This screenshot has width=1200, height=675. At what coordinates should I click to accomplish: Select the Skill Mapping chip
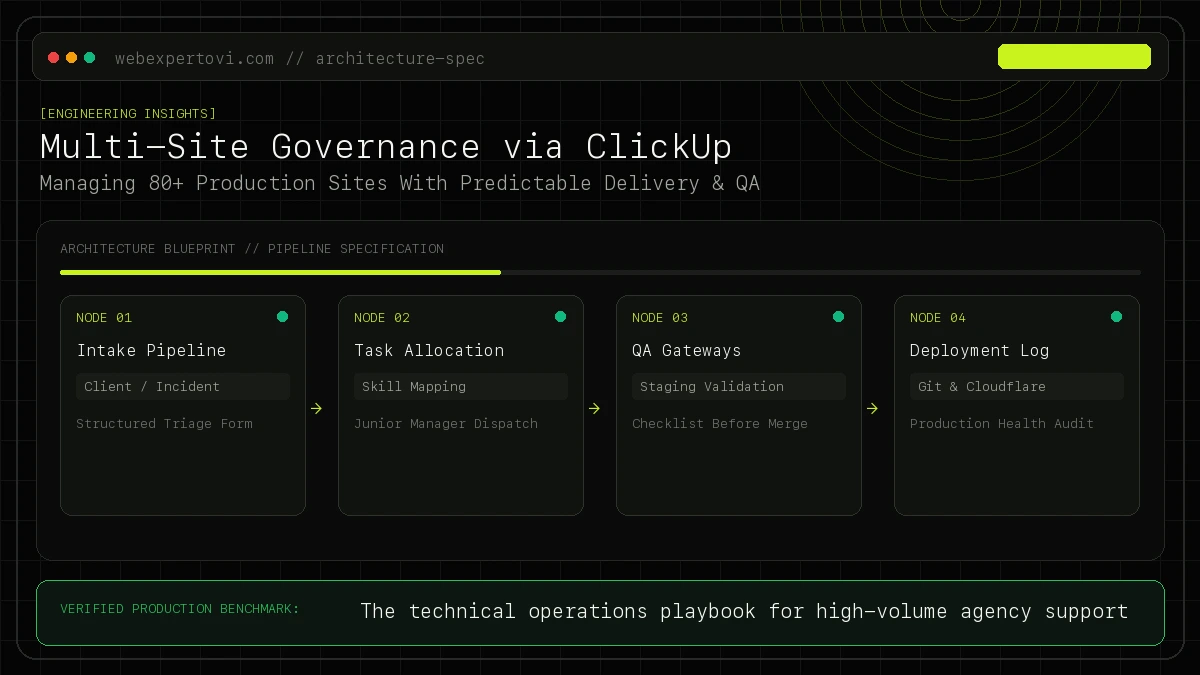461,387
